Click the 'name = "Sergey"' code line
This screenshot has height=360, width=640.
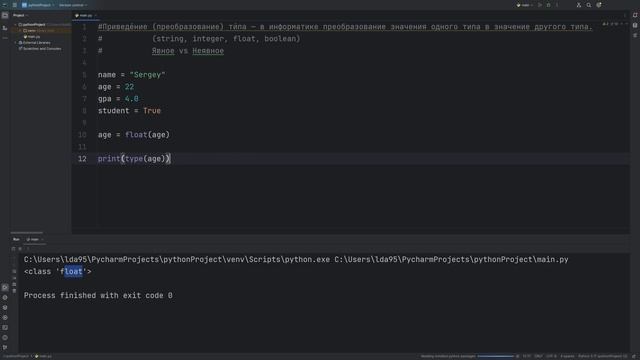131,75
